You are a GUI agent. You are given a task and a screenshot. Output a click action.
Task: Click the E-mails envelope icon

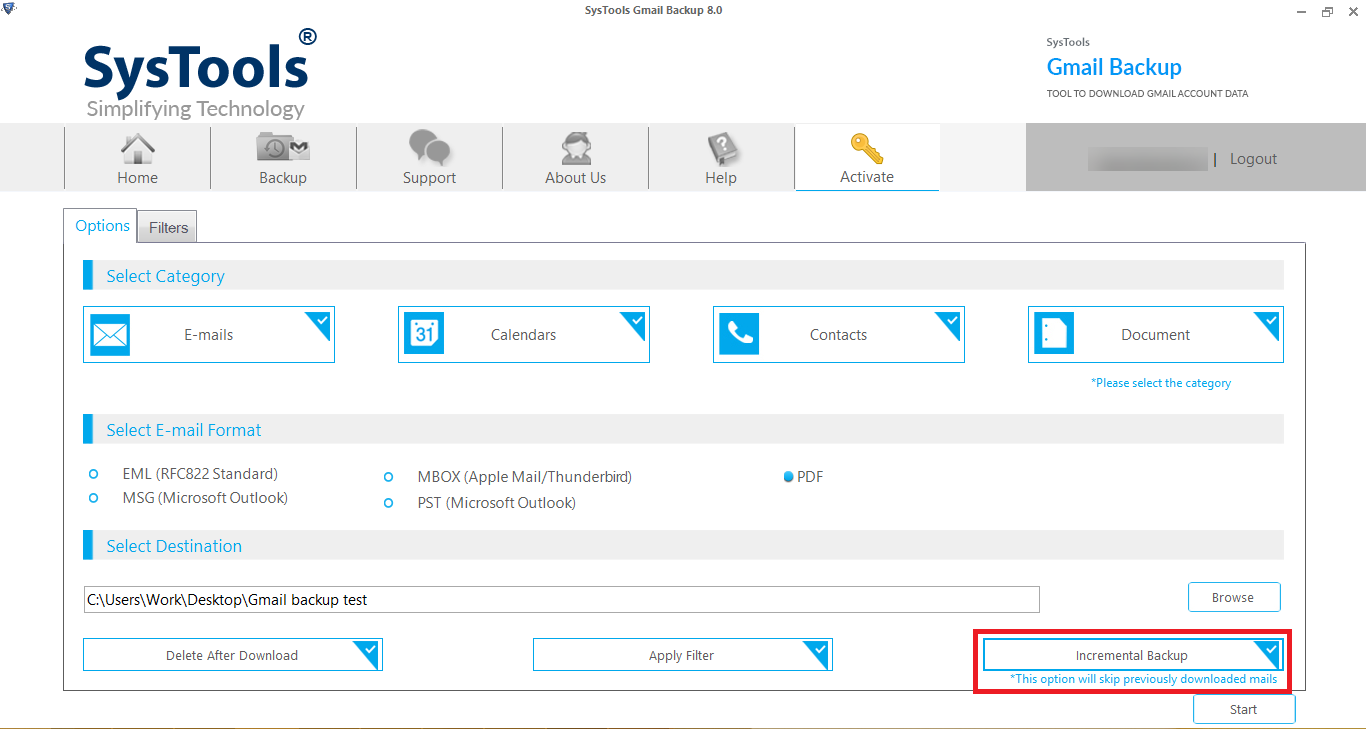tap(110, 335)
